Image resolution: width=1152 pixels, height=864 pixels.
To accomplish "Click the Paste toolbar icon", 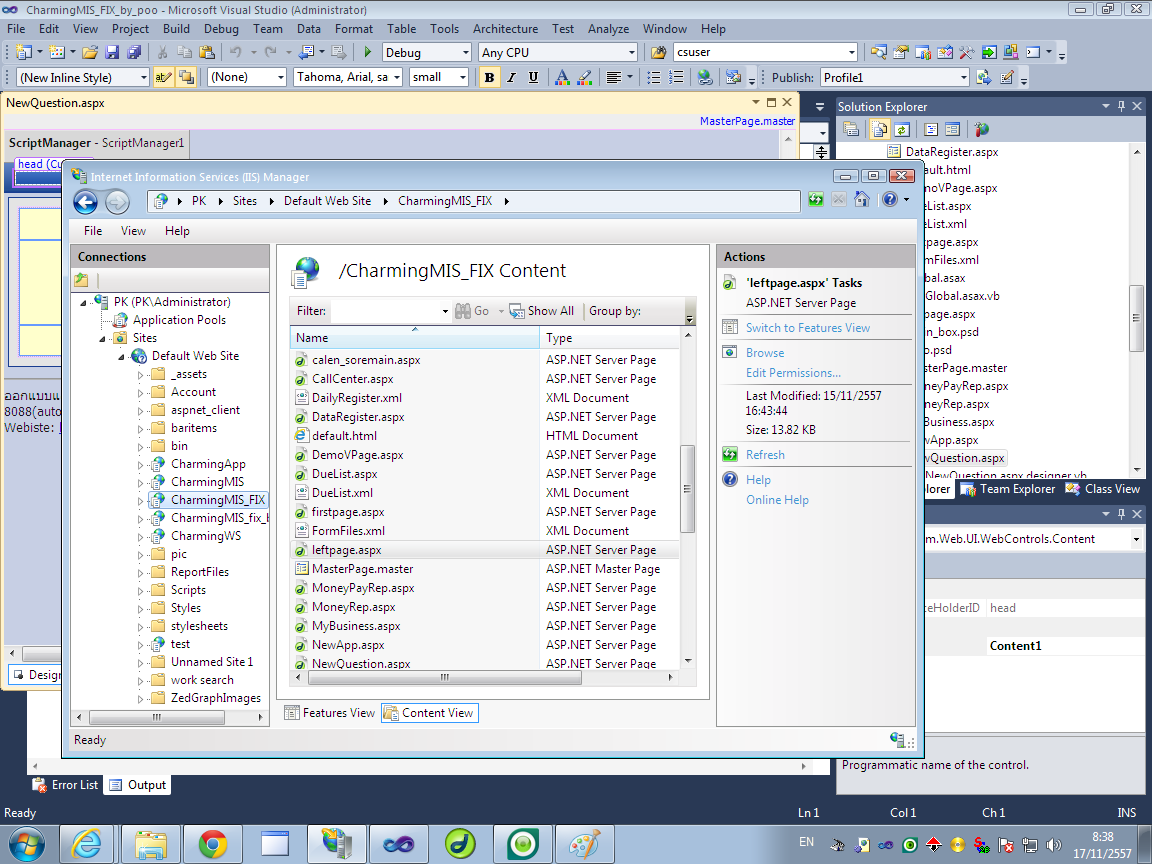I will click(207, 52).
